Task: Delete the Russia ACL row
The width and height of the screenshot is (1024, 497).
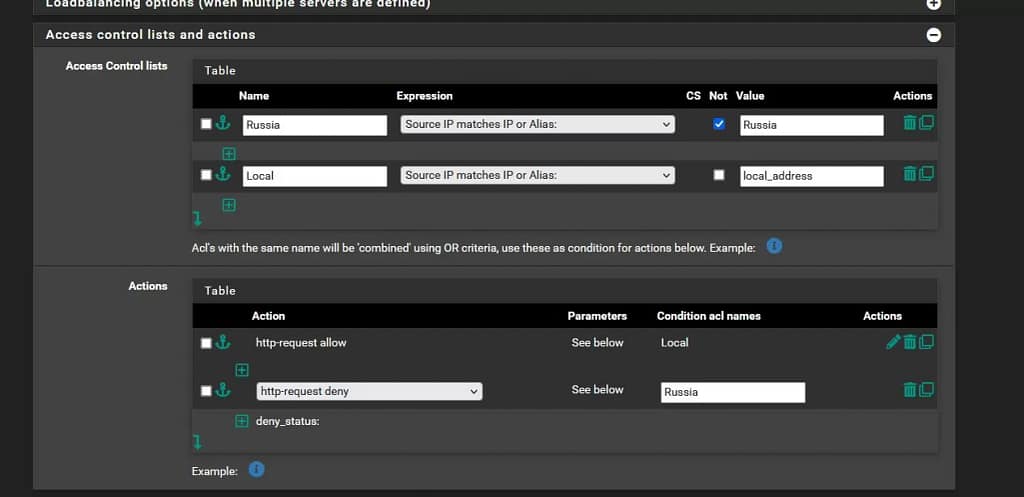Action: 909,123
